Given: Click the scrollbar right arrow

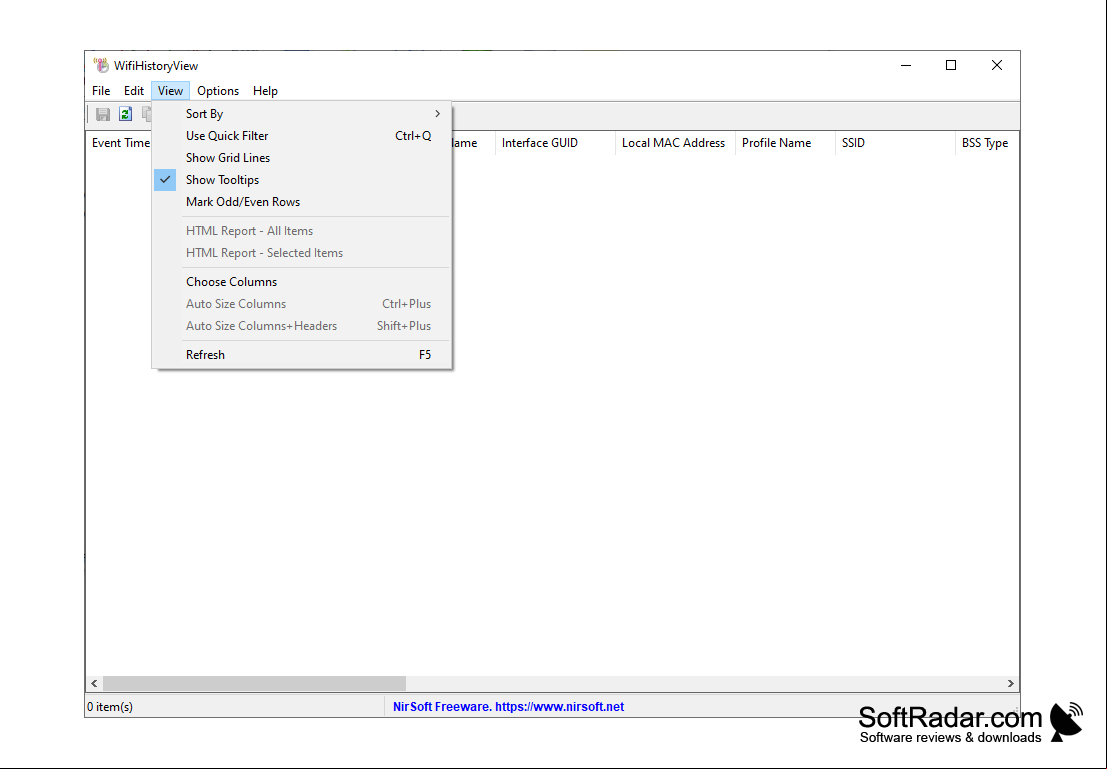Looking at the screenshot, I should 1010,684.
